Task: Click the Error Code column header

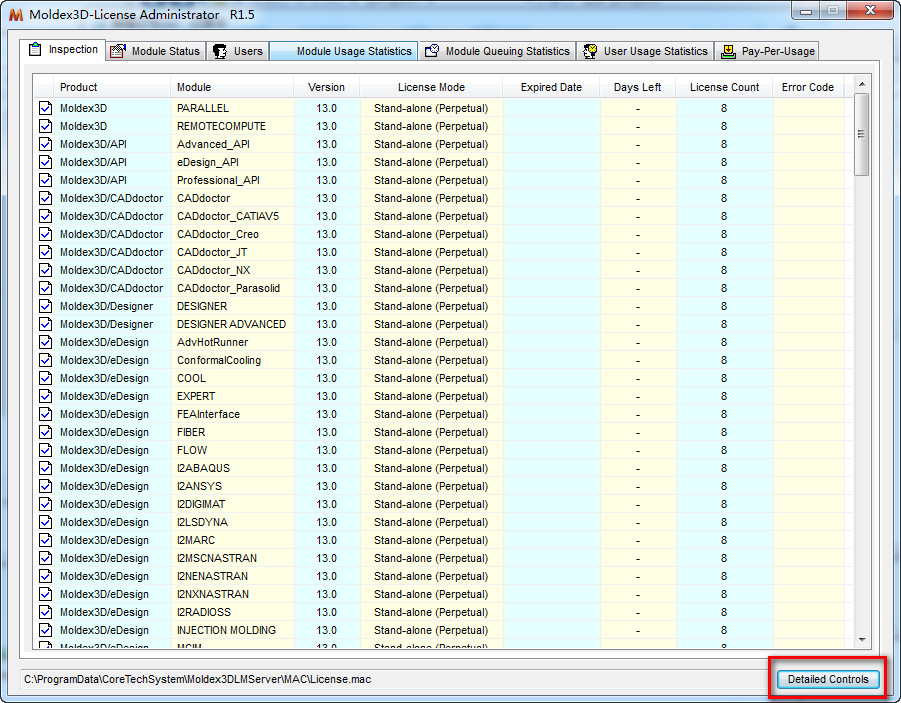Action: [807, 87]
